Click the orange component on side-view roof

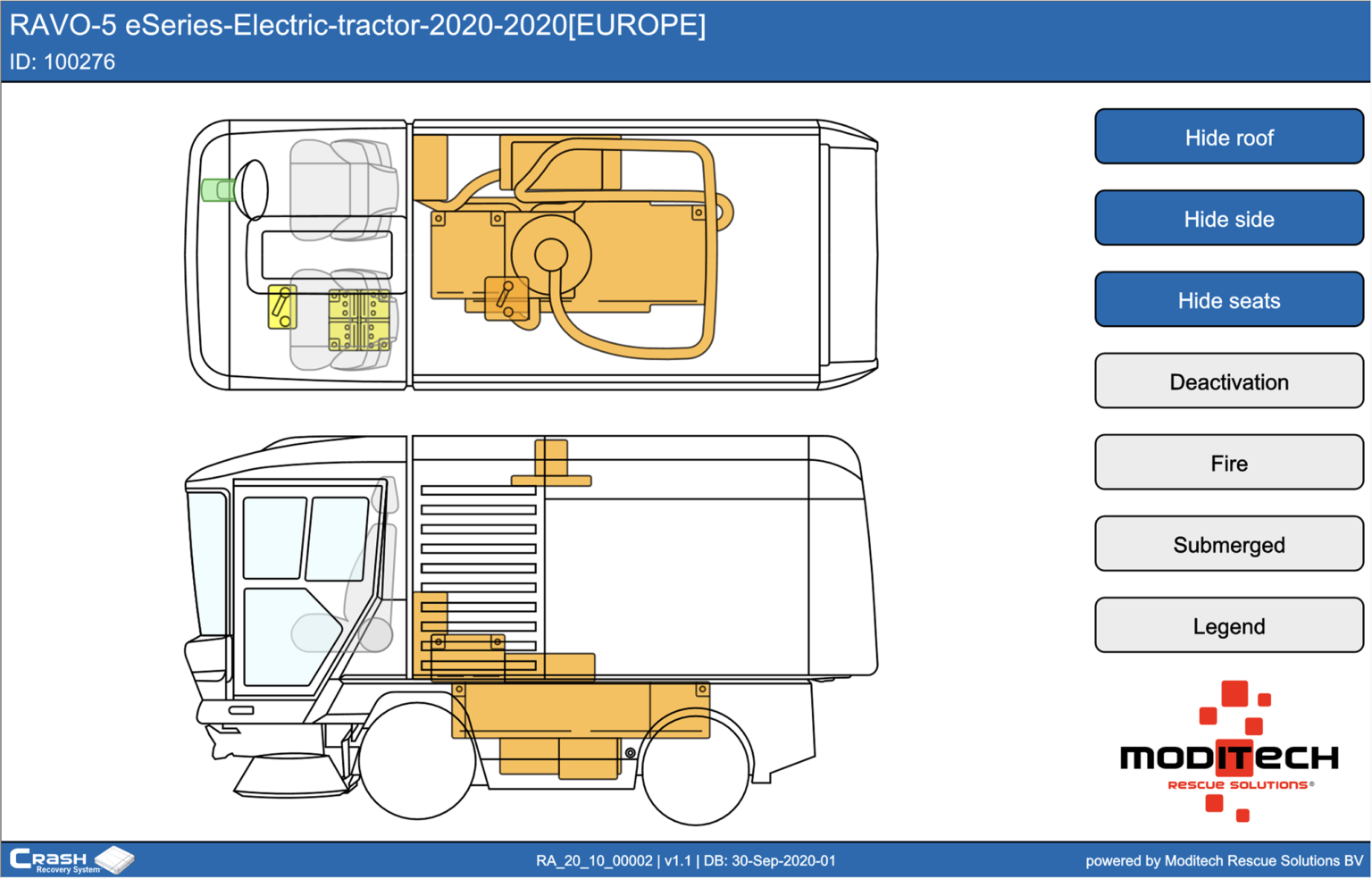[x=550, y=461]
